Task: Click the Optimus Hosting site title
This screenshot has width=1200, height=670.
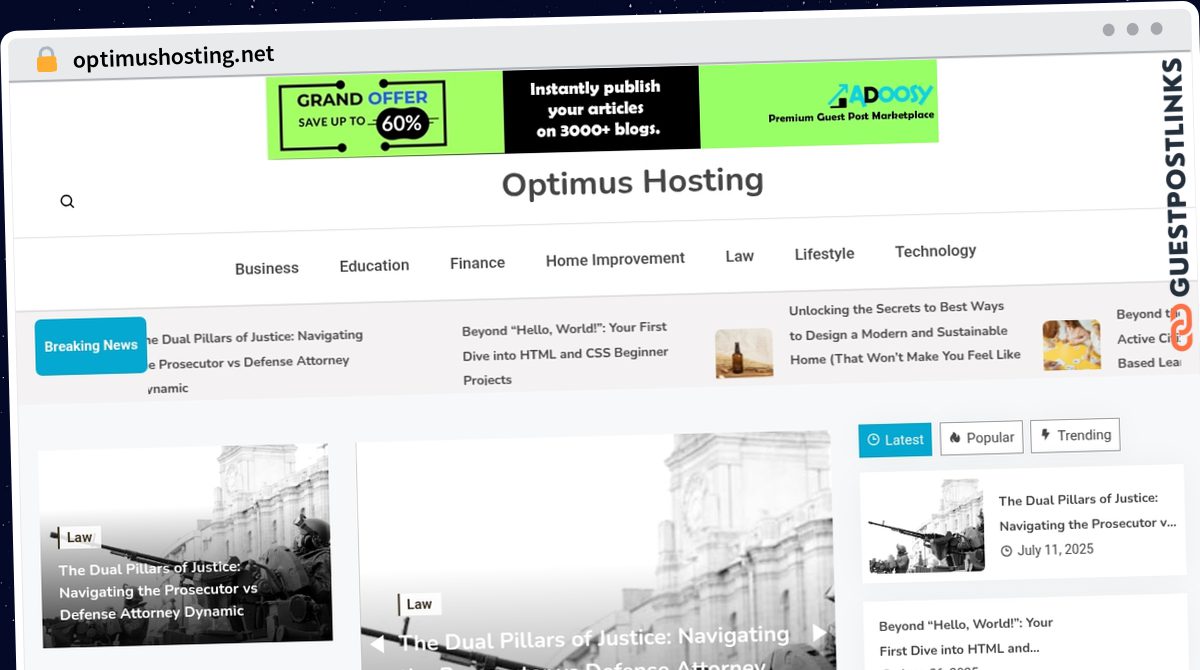Action: 632,182
